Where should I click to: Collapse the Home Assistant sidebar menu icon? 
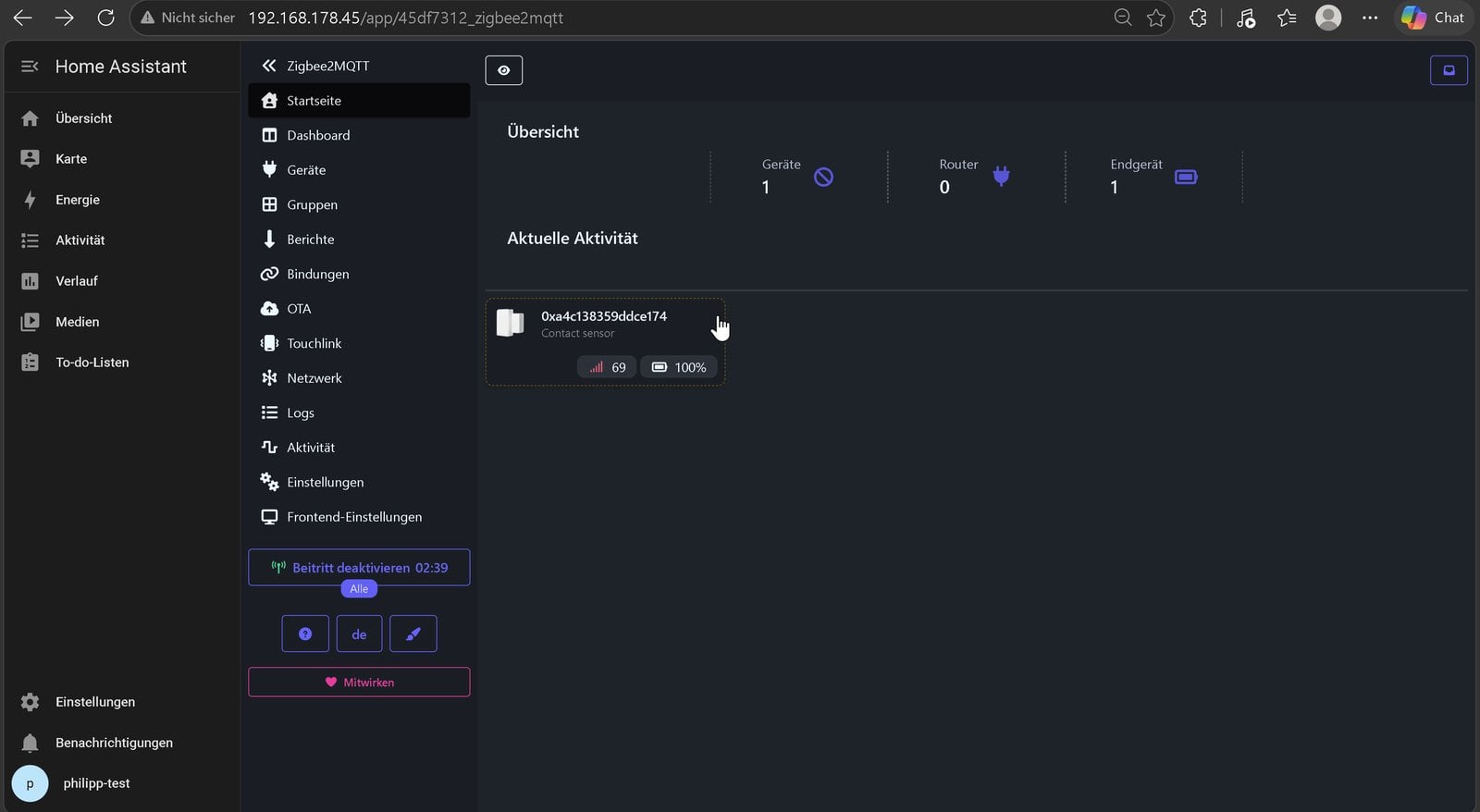tap(30, 67)
